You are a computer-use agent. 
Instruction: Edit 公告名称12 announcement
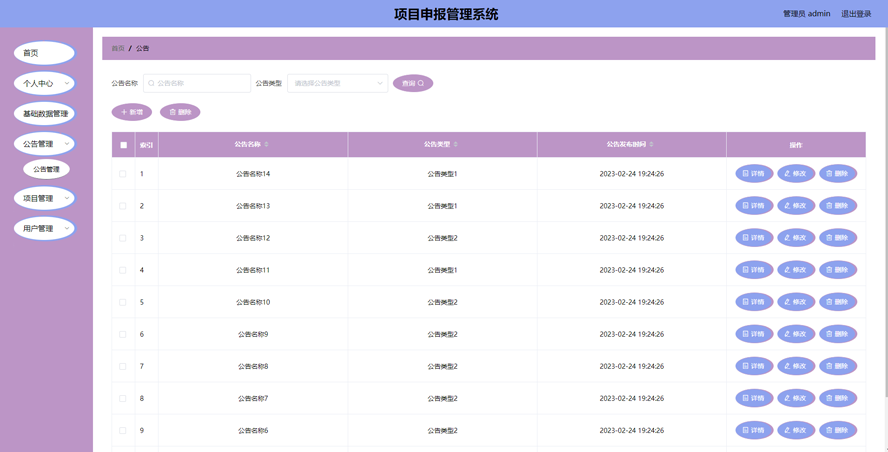(x=796, y=238)
